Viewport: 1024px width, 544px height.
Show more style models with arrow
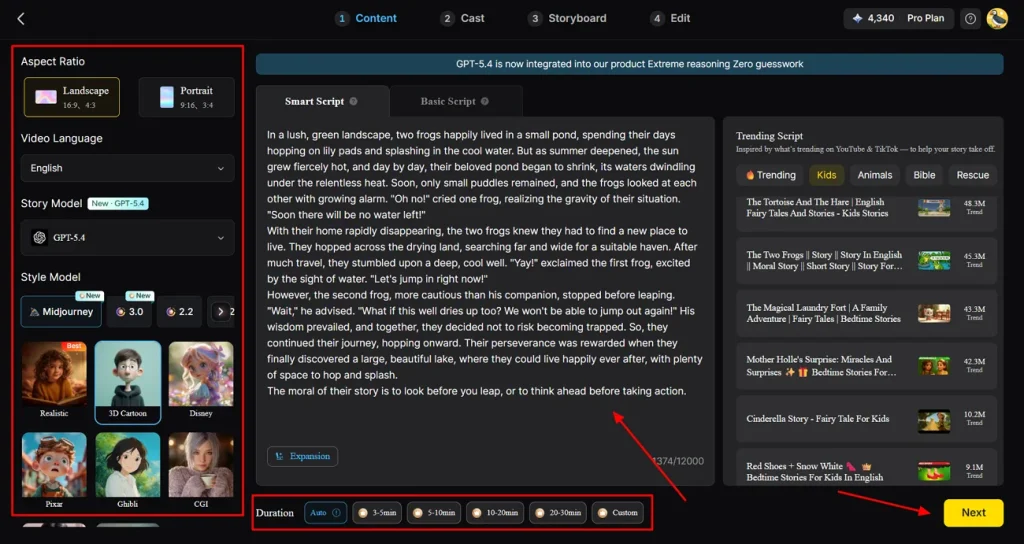[x=221, y=311]
